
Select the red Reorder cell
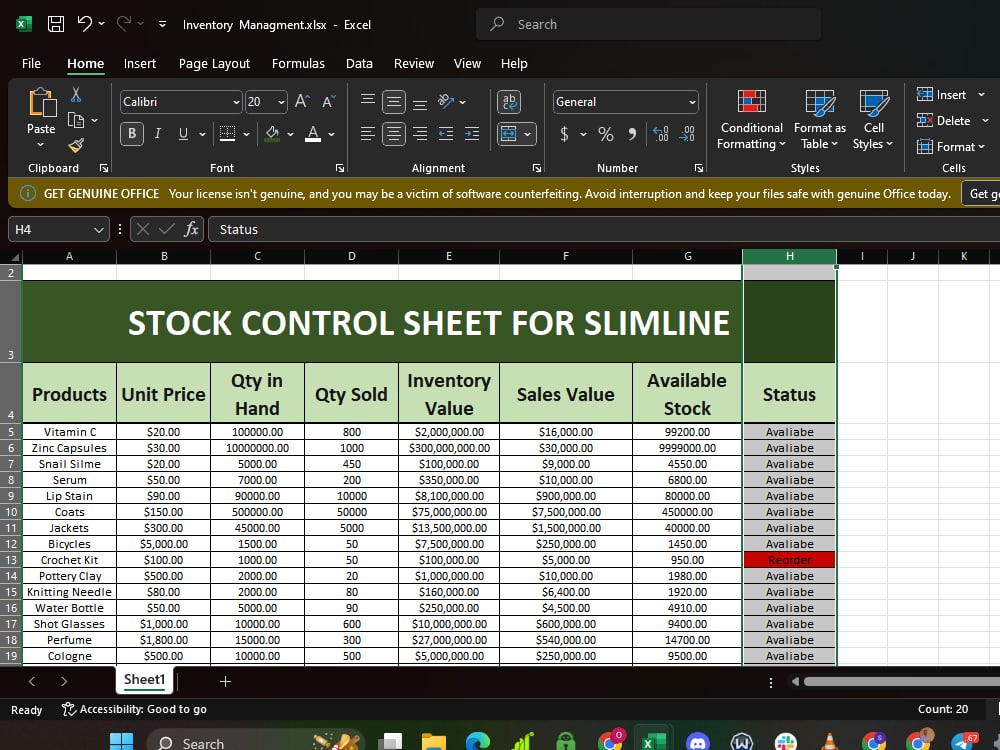pos(789,560)
